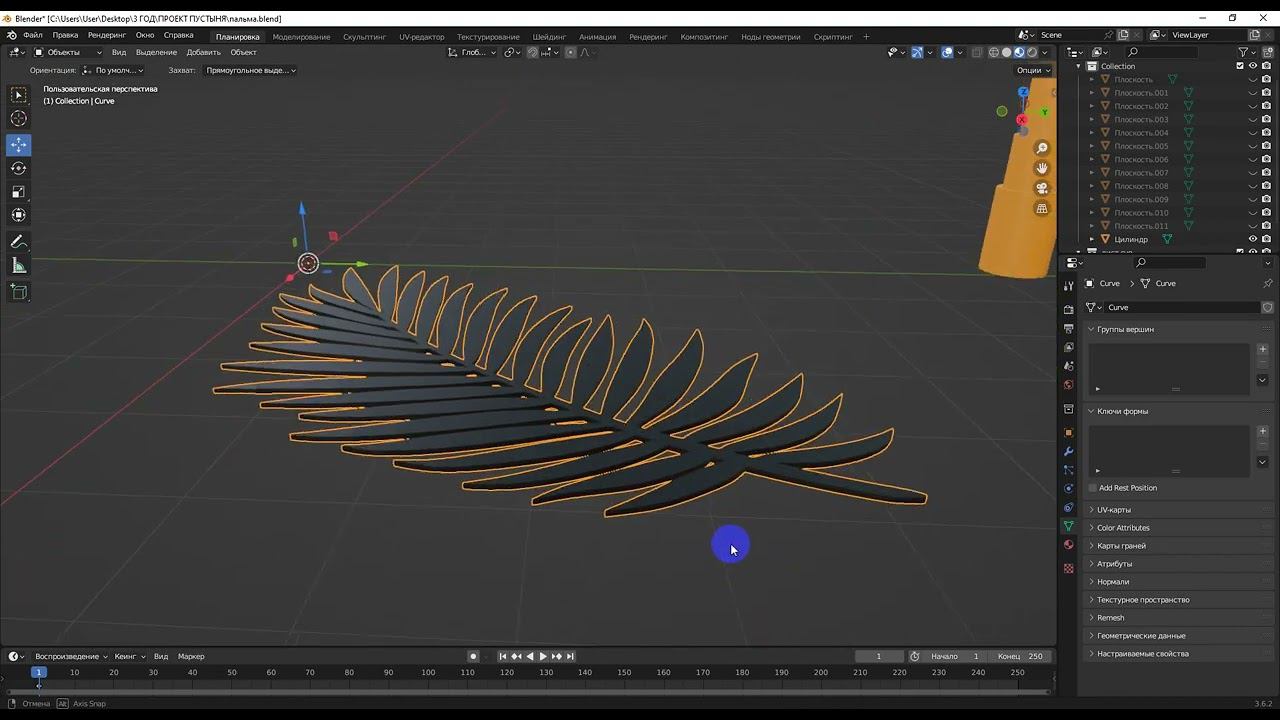1280x720 pixels.
Task: Jump to the timeline end frame
Action: click(x=570, y=656)
